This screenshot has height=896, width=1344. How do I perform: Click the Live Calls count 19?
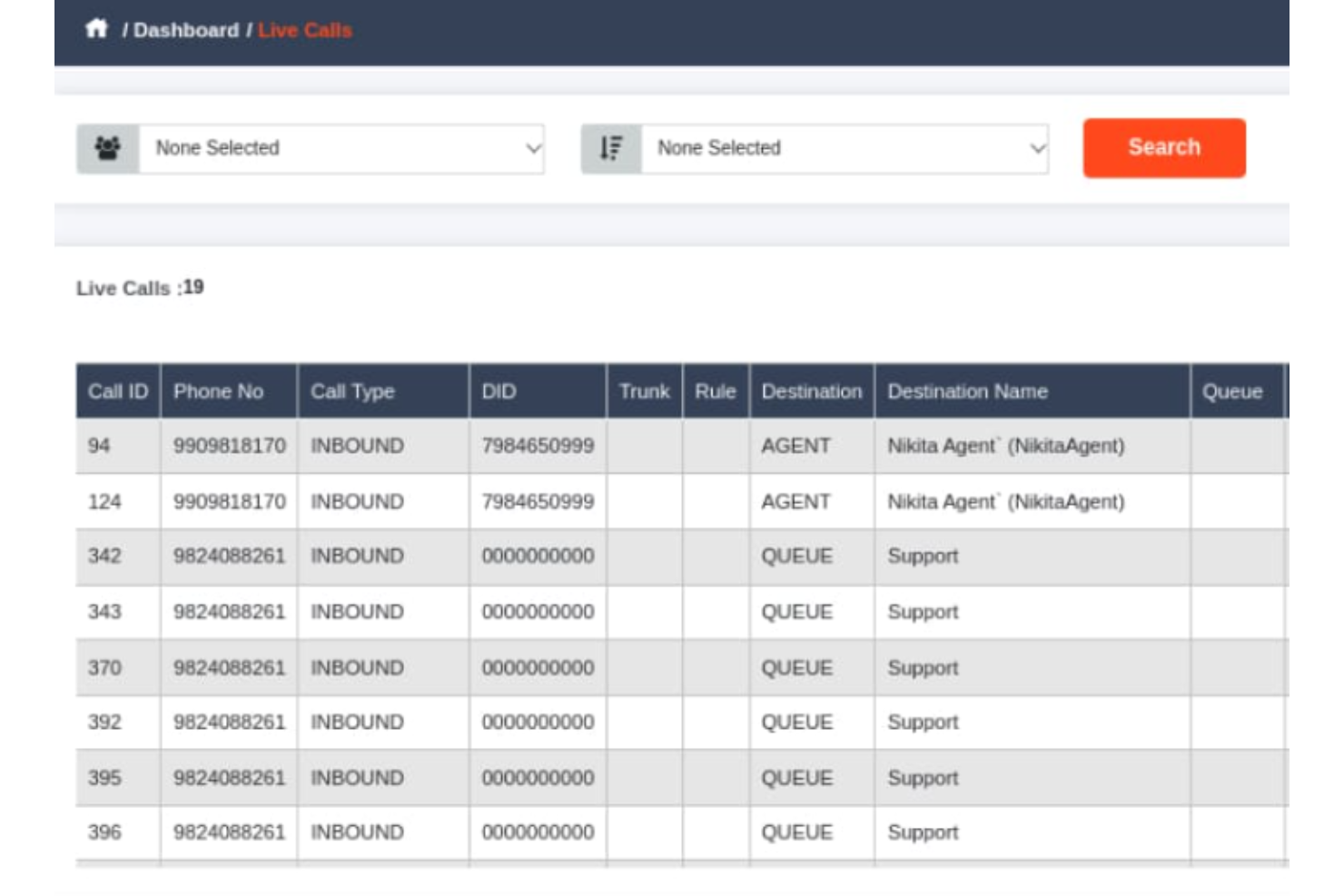tap(193, 287)
